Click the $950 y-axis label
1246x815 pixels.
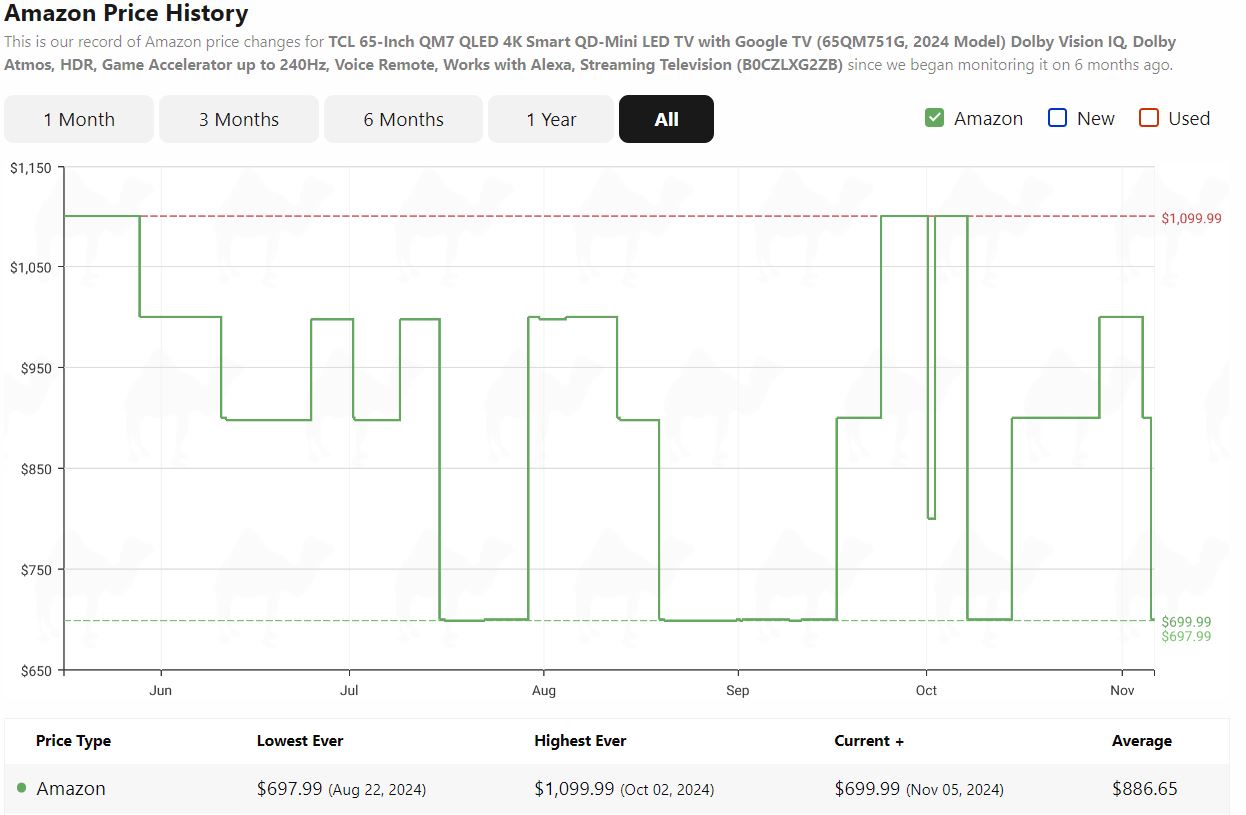[x=35, y=368]
